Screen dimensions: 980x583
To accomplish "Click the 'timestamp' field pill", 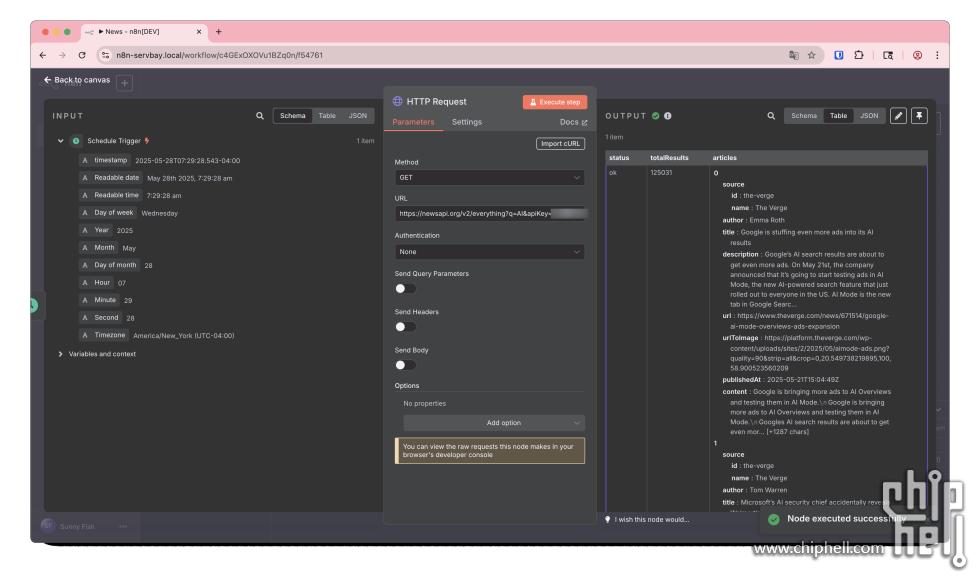I will point(105,161).
